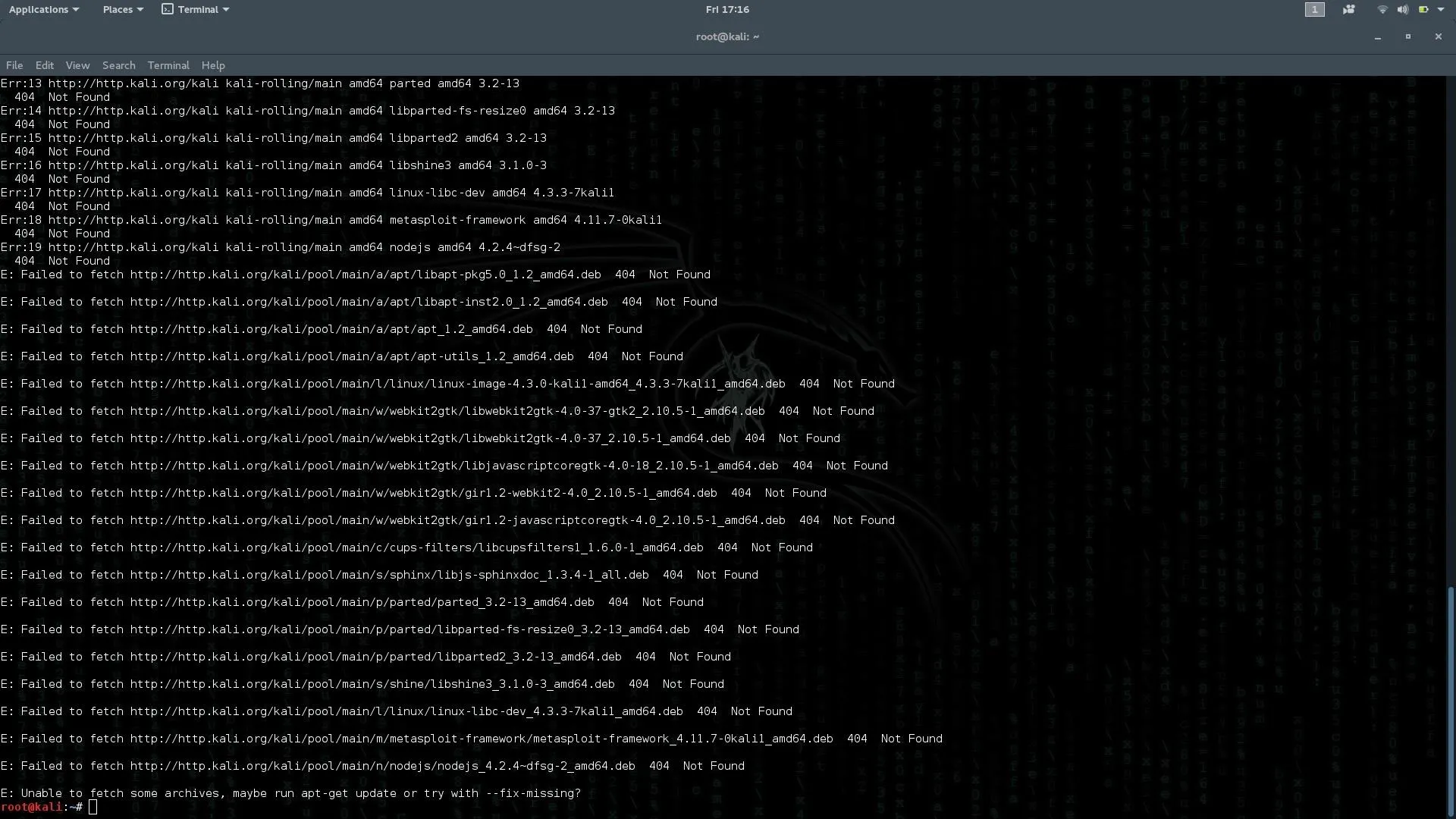Select workspace 1 indicator

(1314, 10)
